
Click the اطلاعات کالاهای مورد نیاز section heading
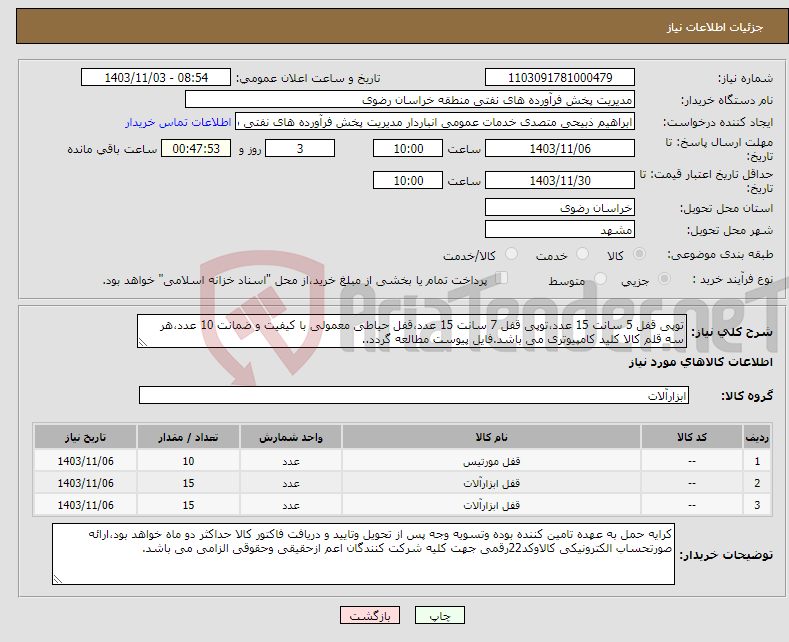click(700, 362)
